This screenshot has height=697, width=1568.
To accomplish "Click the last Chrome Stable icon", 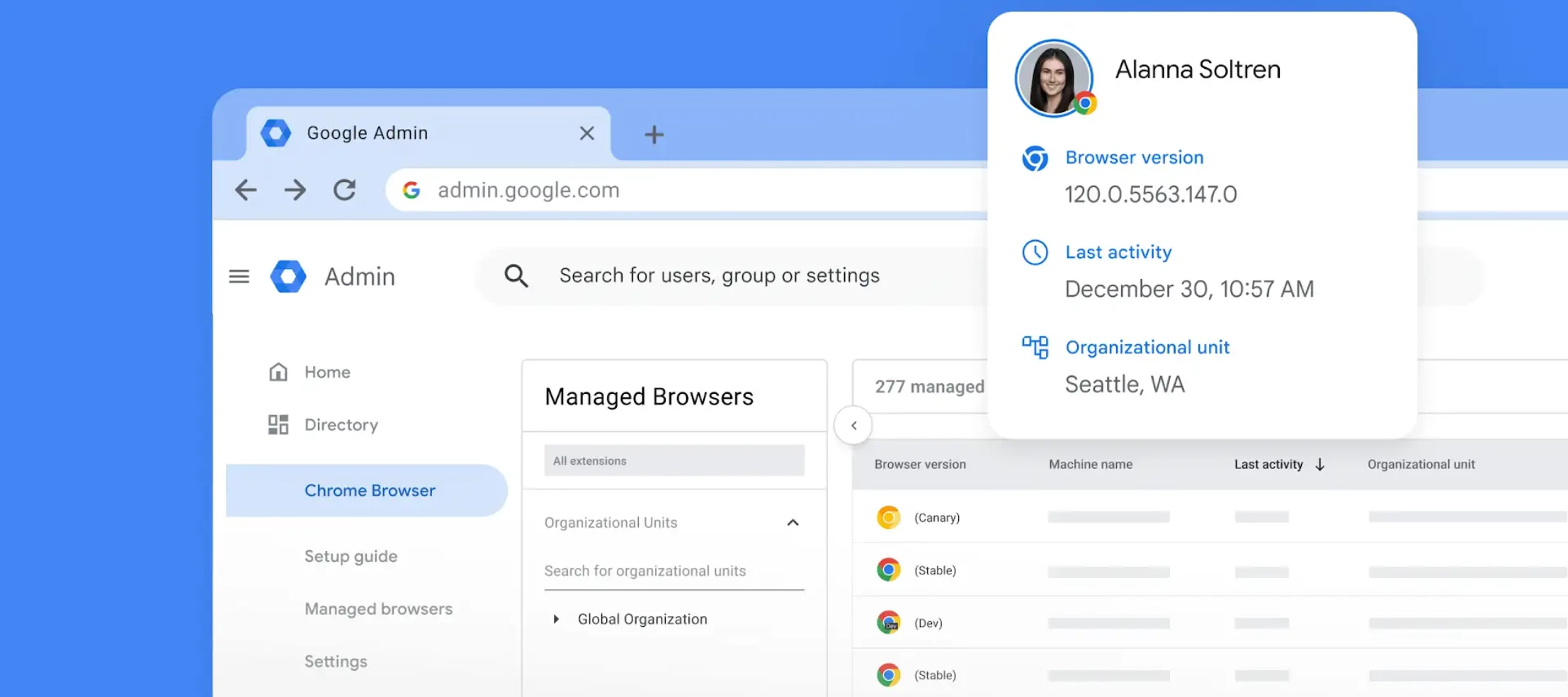I will point(888,675).
